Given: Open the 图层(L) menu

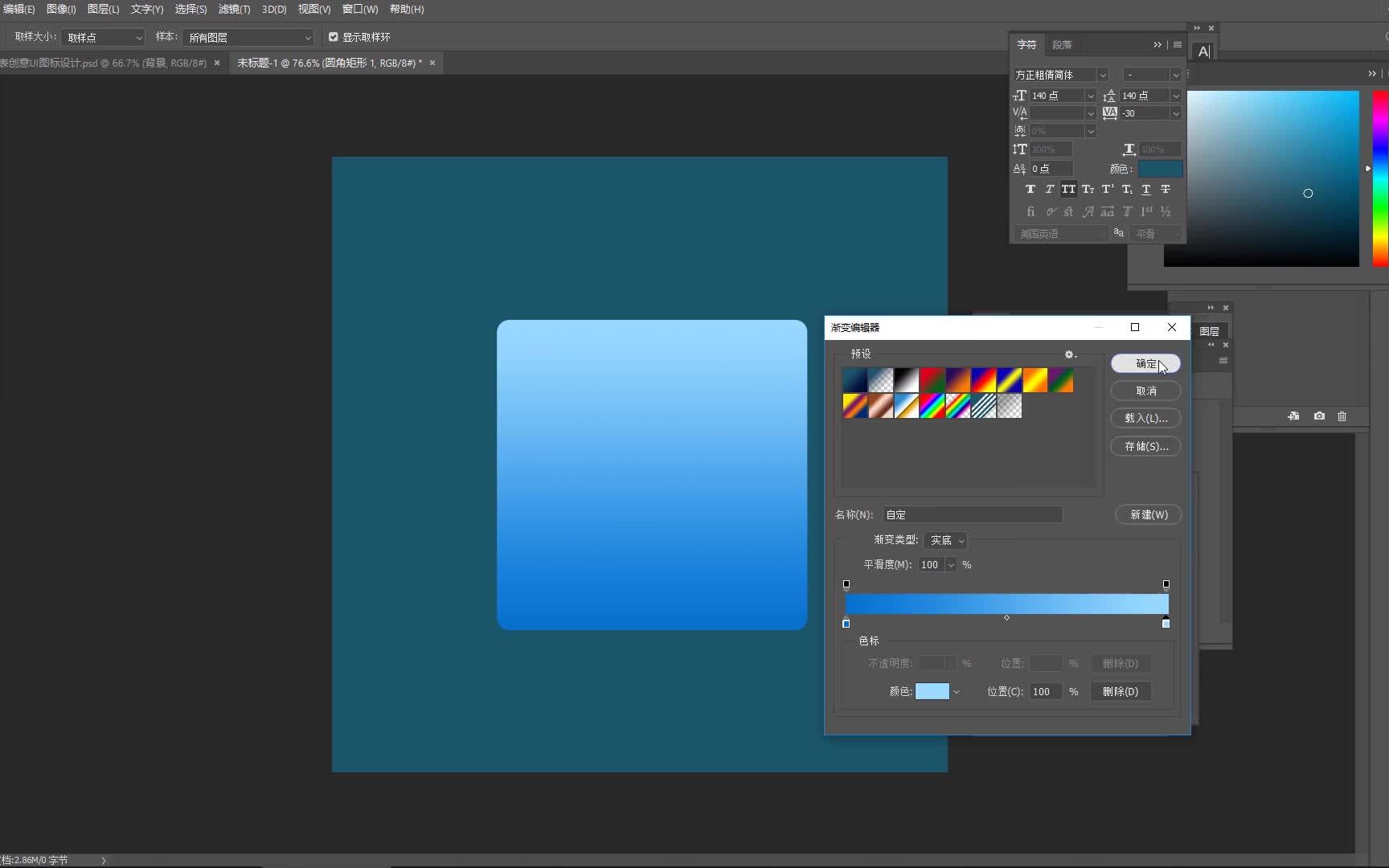Looking at the screenshot, I should (x=103, y=9).
